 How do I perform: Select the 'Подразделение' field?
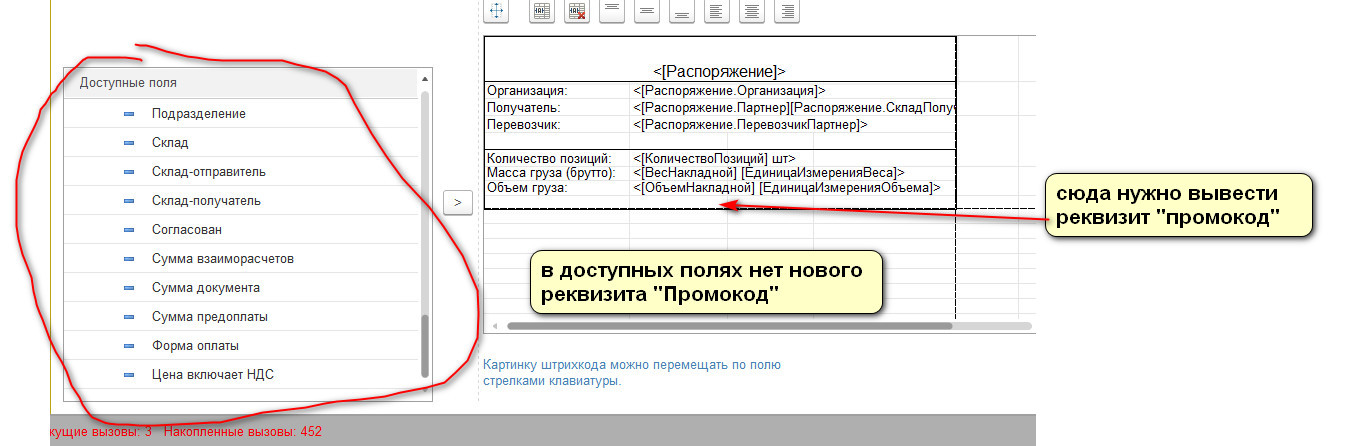pos(198,114)
